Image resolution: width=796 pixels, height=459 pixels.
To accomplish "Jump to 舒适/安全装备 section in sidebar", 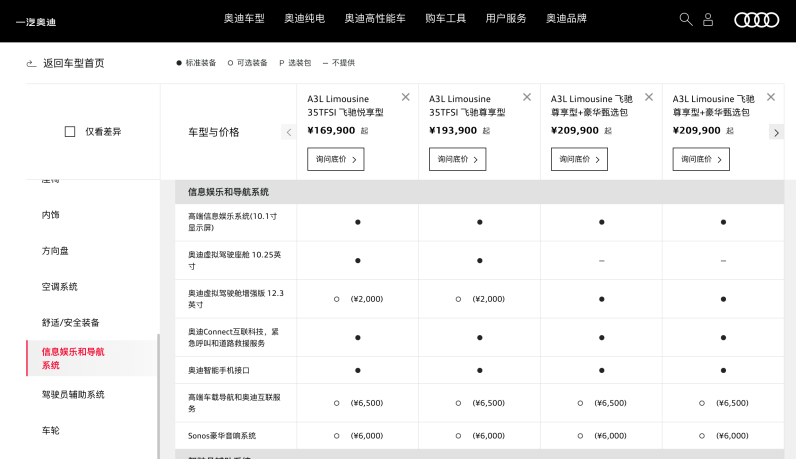I will pos(71,323).
